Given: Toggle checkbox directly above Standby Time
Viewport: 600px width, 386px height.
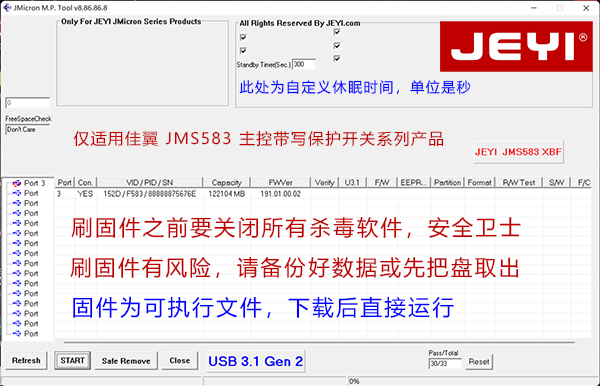Looking at the screenshot, I should [x=243, y=50].
